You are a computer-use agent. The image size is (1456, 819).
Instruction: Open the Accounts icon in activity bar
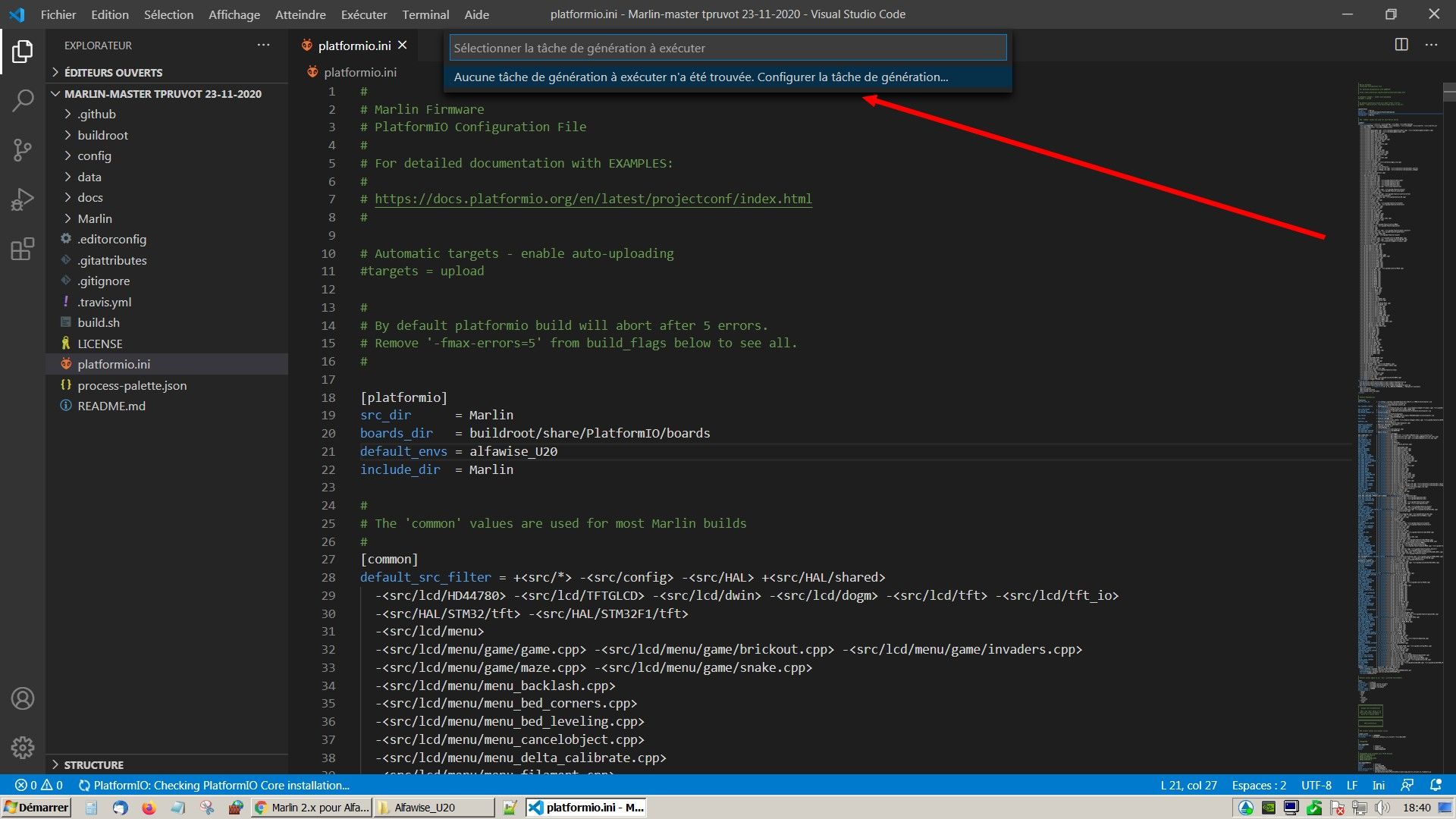click(23, 698)
